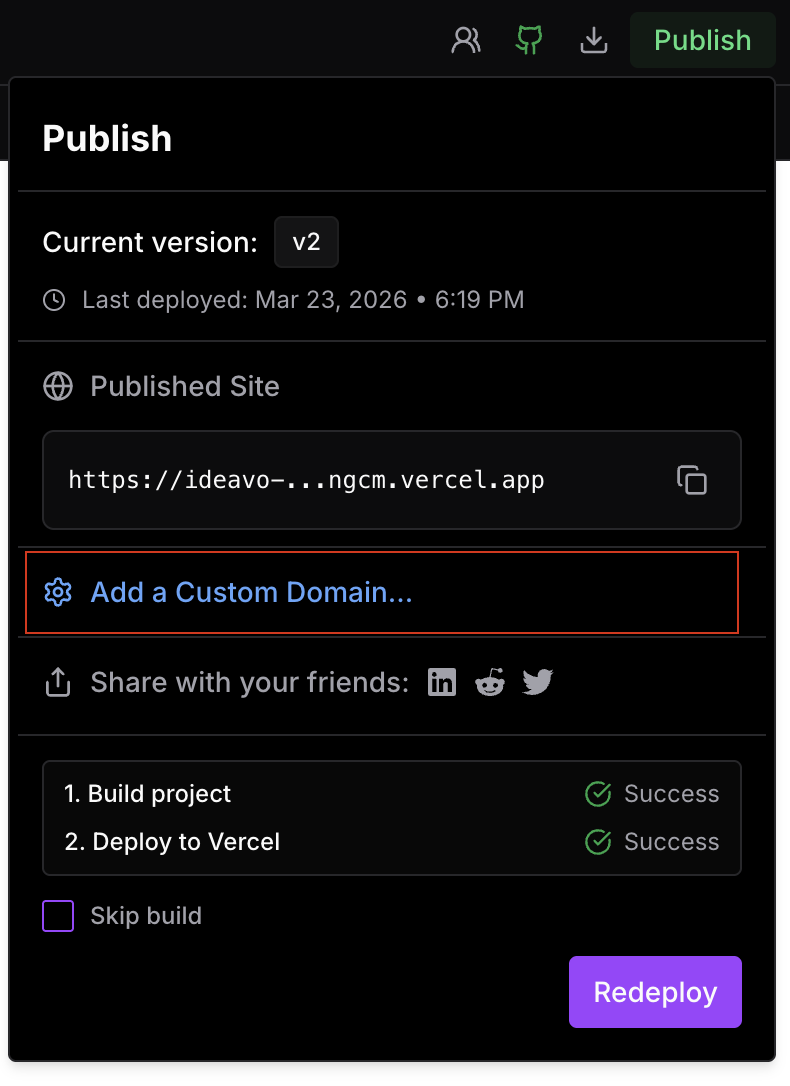Image resolution: width=790 pixels, height=1086 pixels.
Task: Share on Twitter
Action: coord(538,683)
